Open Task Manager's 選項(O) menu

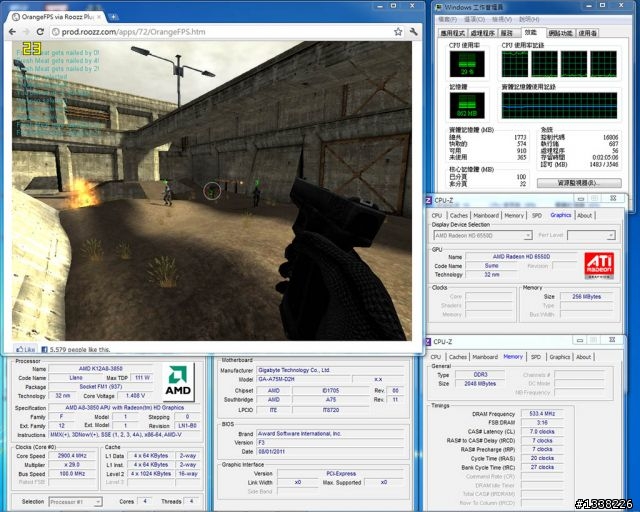coord(474,19)
